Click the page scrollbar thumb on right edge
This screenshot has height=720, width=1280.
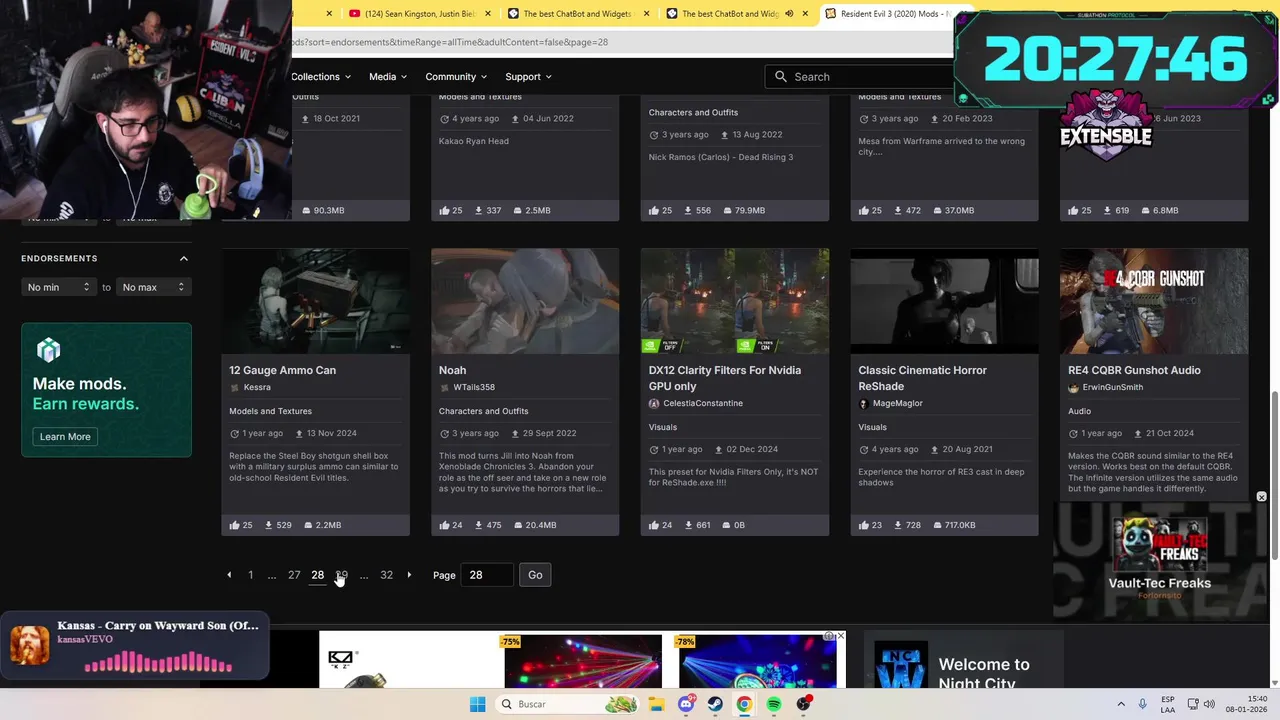click(1275, 474)
